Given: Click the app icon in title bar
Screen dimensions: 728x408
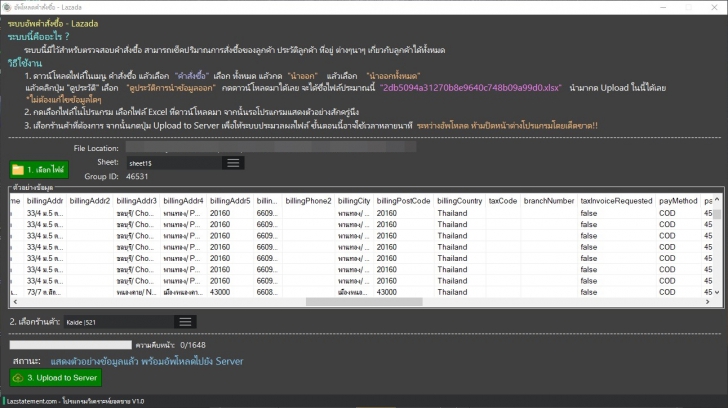Looking at the screenshot, I should (6, 7).
